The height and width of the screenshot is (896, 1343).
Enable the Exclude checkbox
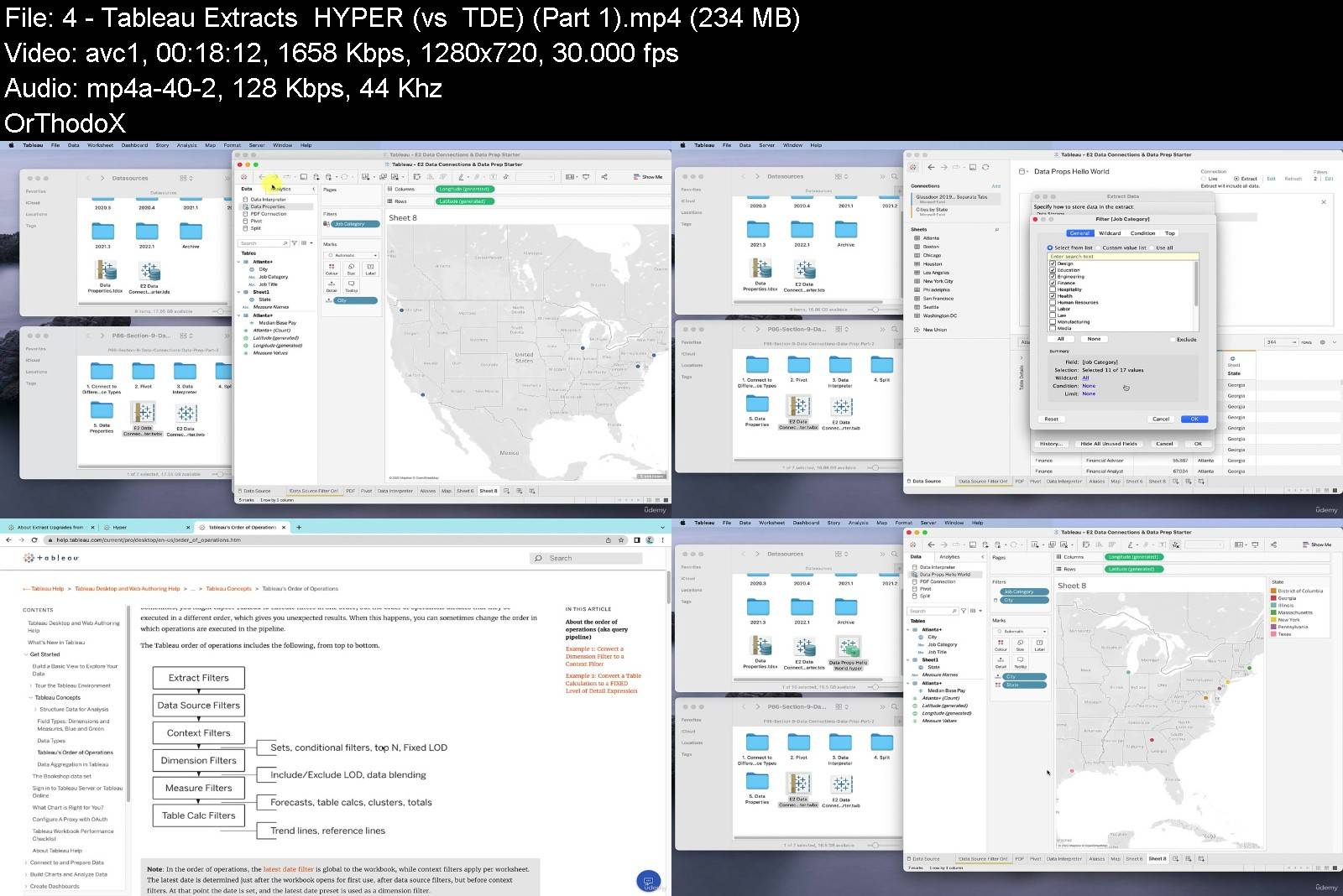click(1173, 339)
